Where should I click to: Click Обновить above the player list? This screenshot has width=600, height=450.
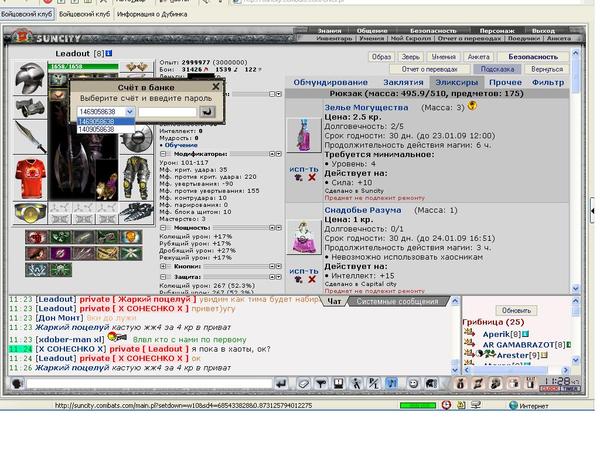(516, 310)
